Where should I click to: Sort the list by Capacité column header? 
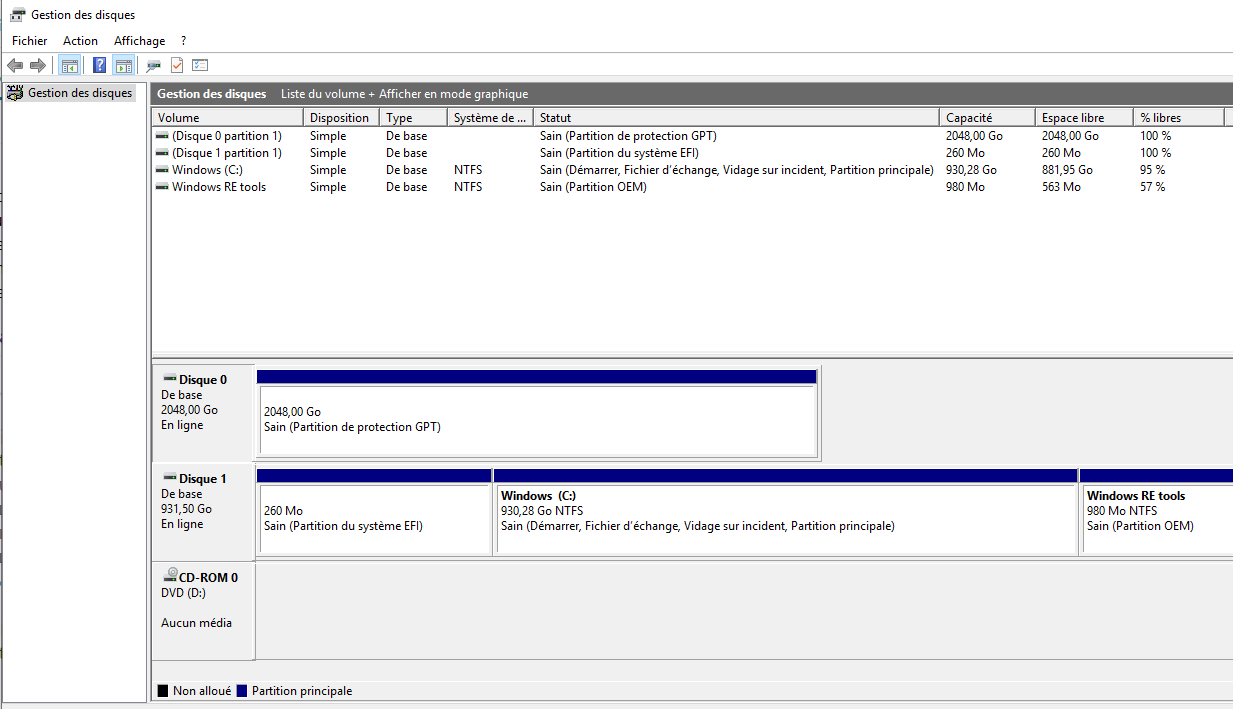969,118
